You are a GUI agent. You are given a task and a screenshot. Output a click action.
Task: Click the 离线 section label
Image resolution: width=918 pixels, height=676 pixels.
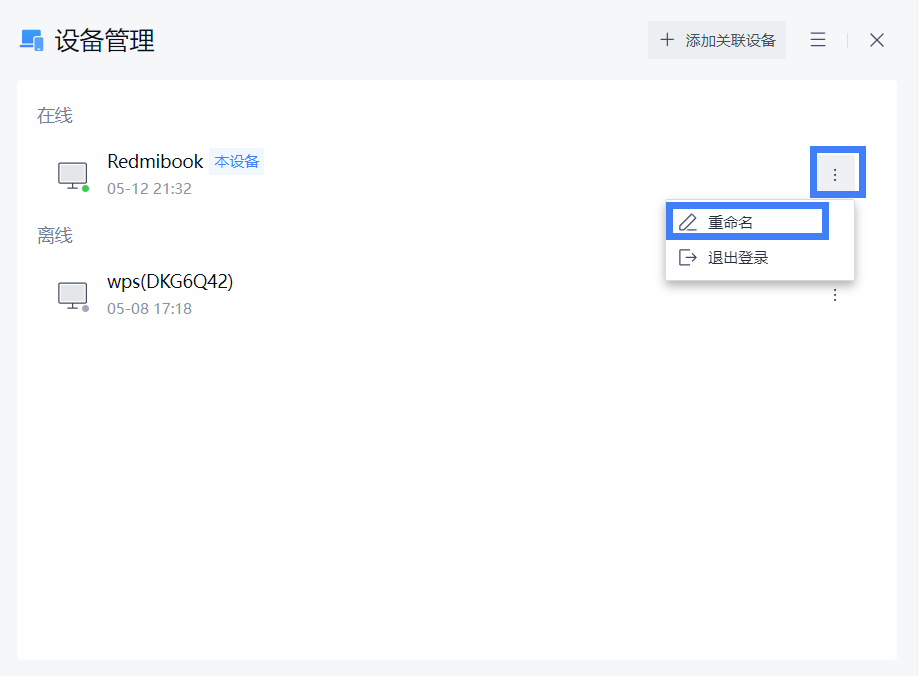click(x=54, y=235)
